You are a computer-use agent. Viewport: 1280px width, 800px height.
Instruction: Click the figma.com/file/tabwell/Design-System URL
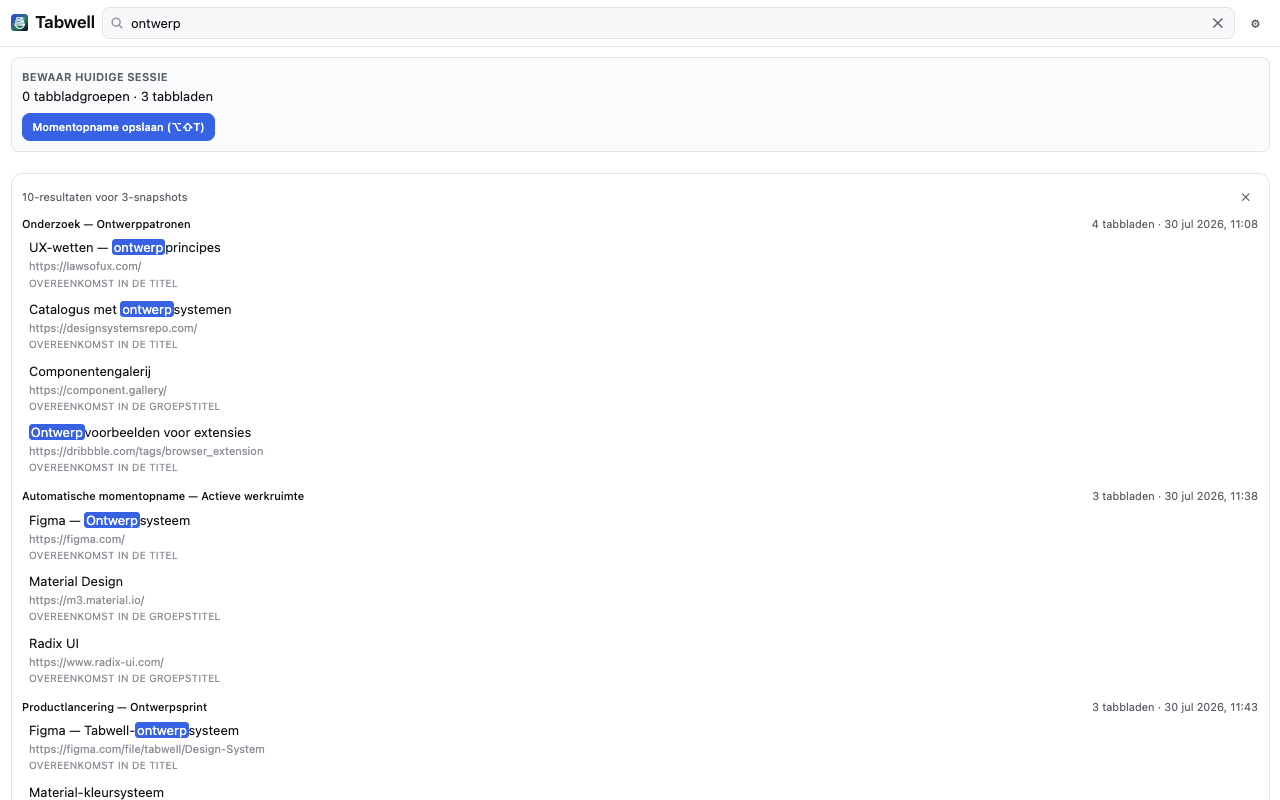147,749
